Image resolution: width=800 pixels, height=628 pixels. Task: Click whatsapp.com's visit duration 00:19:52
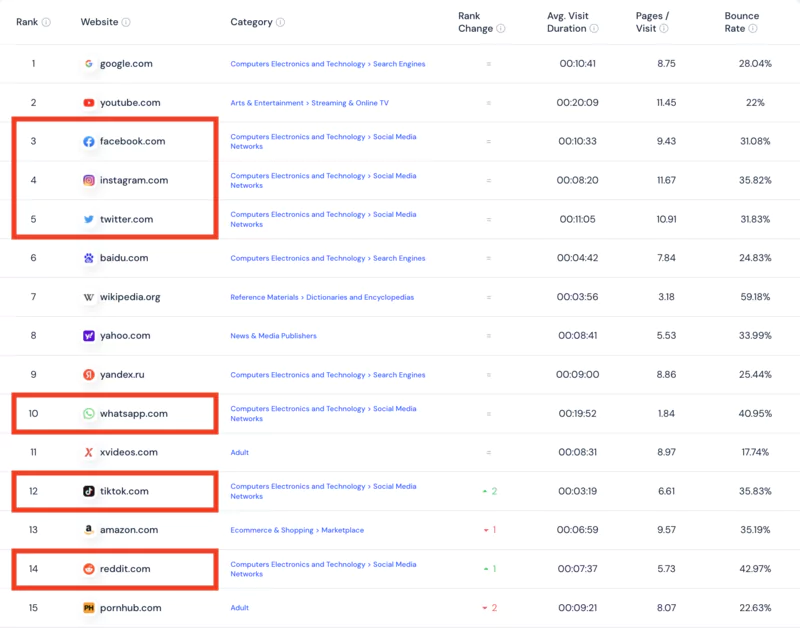pos(578,413)
